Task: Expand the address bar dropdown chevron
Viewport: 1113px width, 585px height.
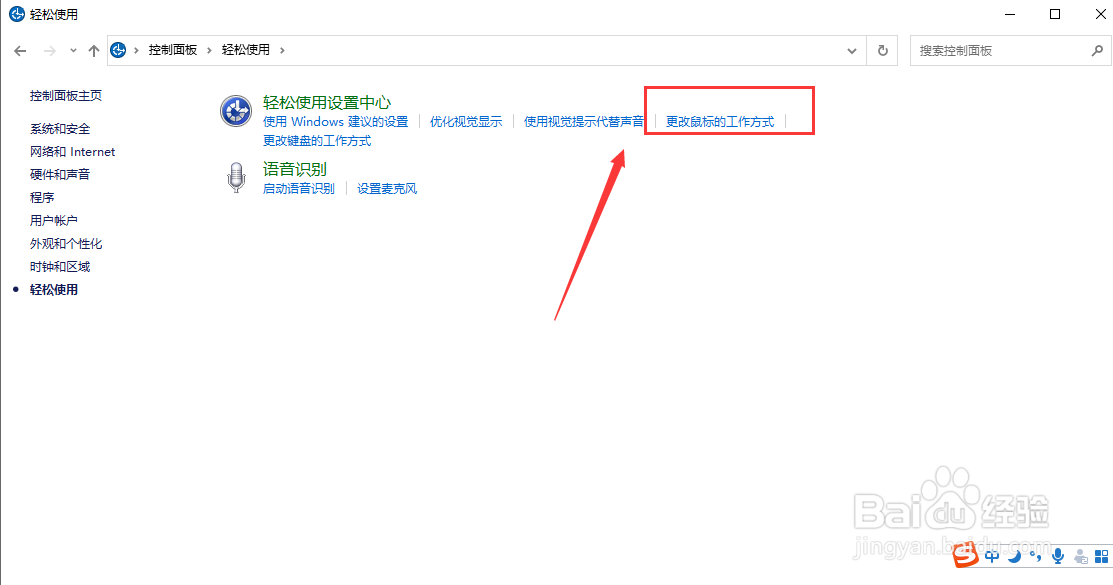Action: click(x=851, y=50)
